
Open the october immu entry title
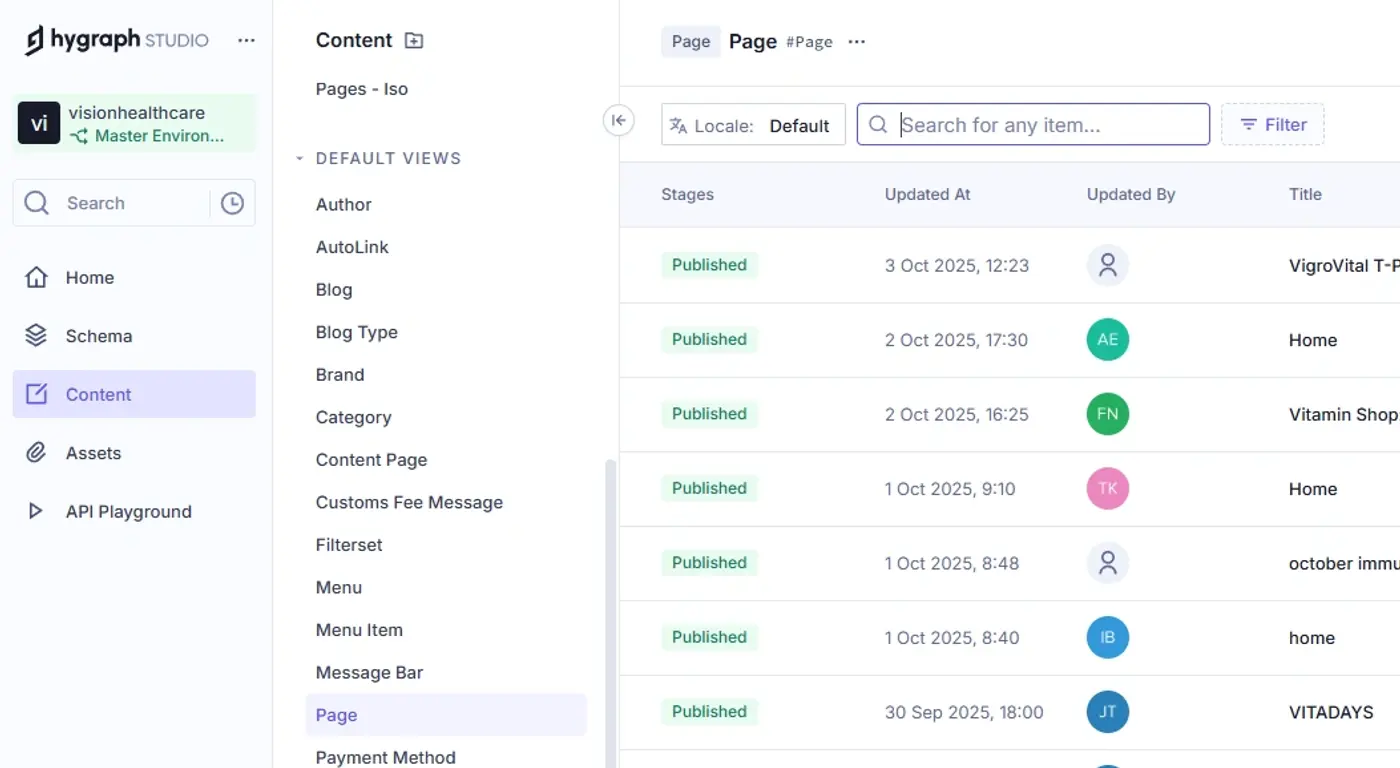[1344, 563]
